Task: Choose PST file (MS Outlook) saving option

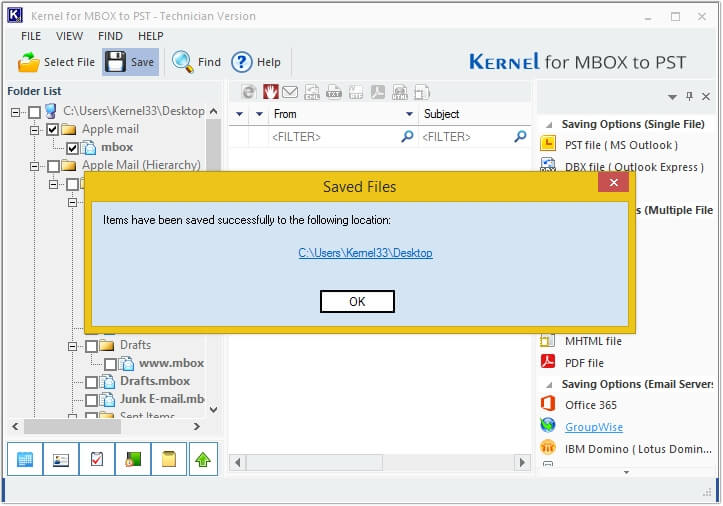Action: tap(621, 145)
